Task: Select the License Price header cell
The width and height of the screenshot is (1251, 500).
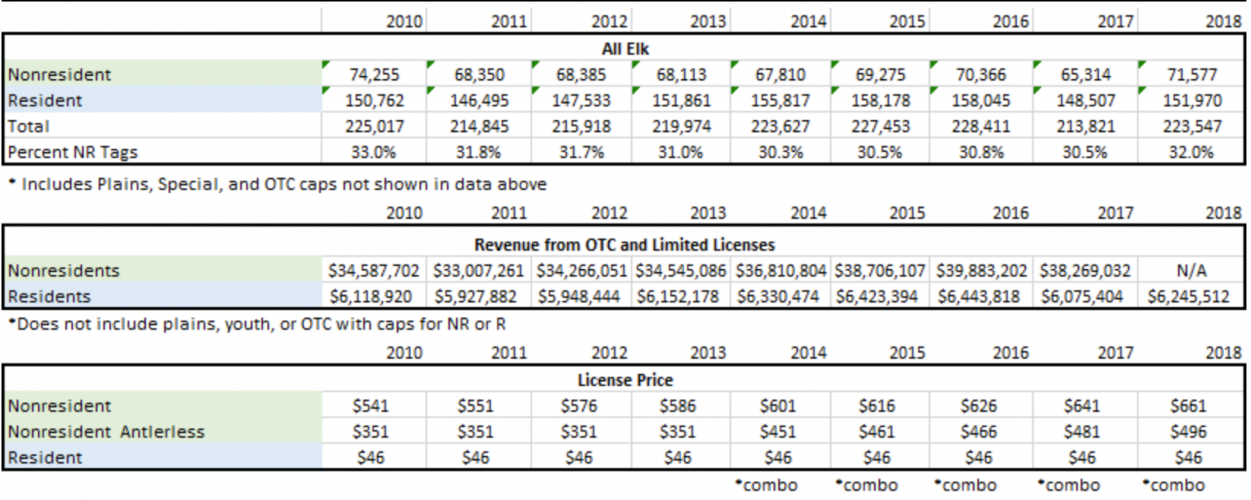Action: click(624, 380)
